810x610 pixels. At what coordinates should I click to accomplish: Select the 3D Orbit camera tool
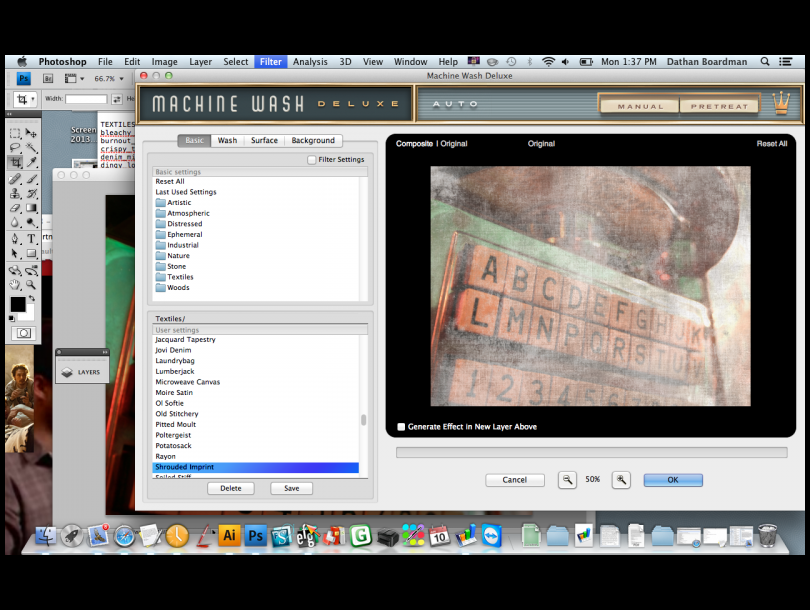click(31, 270)
